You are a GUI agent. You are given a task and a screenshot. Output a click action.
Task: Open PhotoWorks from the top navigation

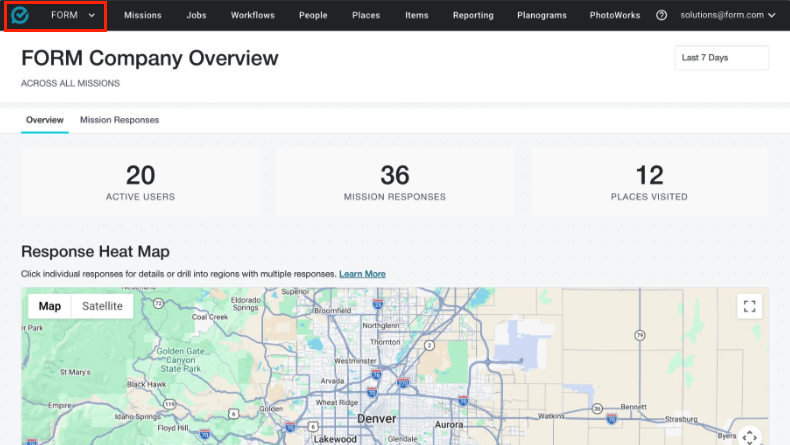click(615, 15)
